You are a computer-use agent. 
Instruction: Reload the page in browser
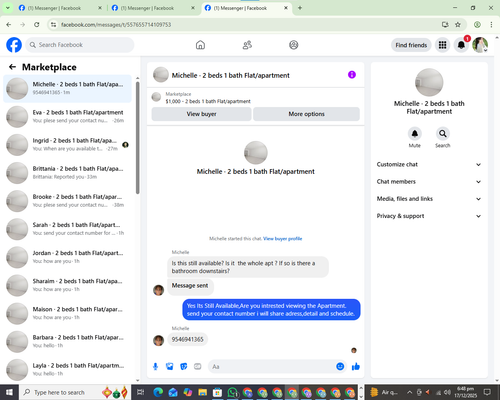[37, 24]
